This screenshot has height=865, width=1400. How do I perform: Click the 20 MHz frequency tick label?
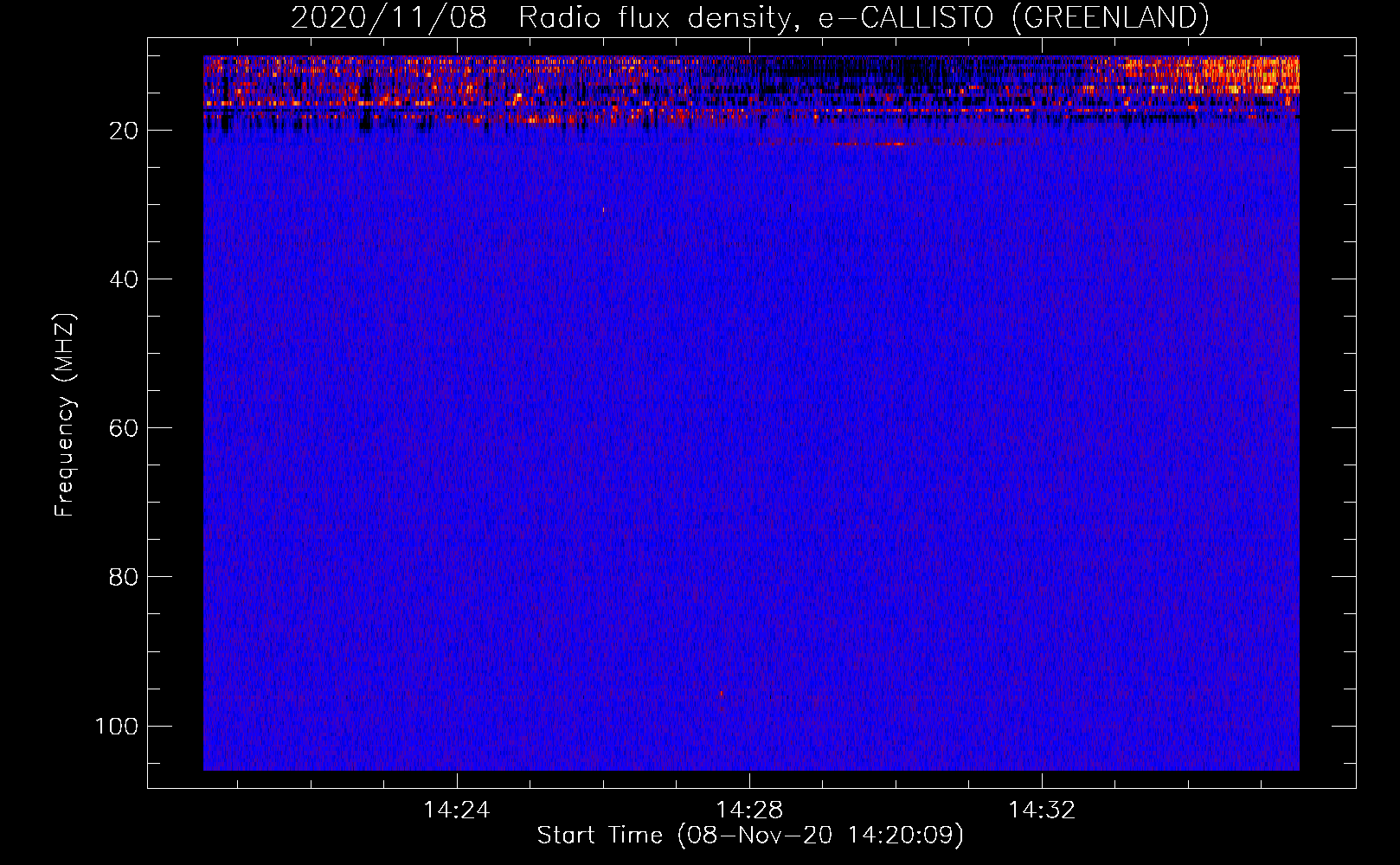point(123,131)
